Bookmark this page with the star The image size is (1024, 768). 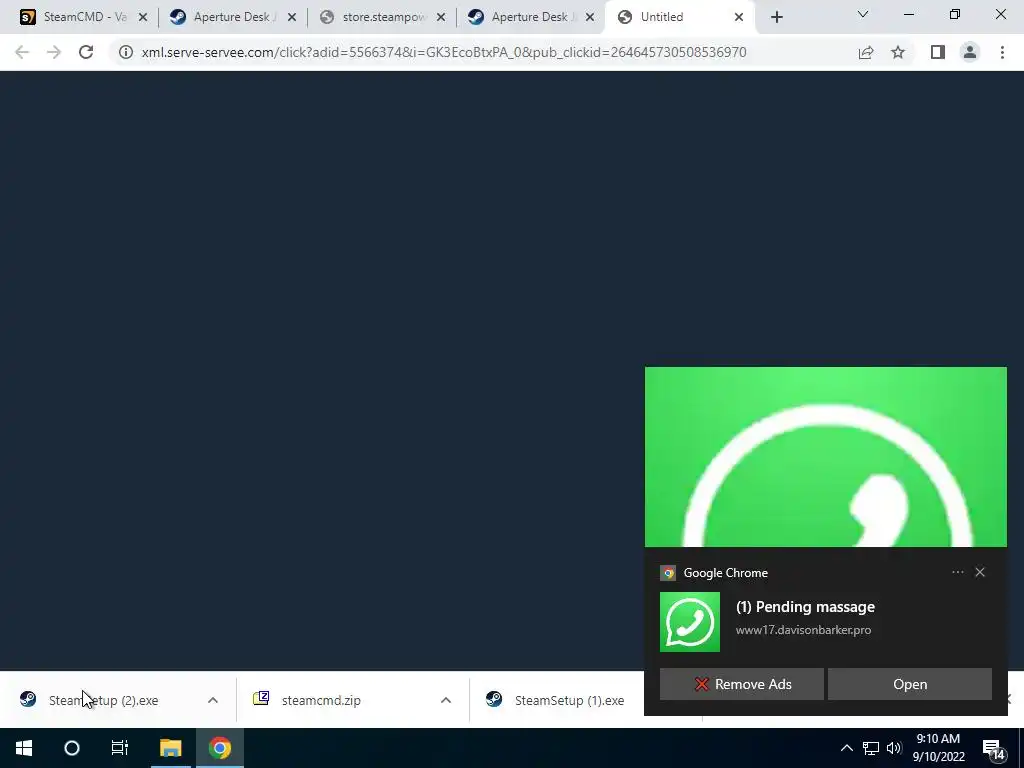(x=898, y=52)
